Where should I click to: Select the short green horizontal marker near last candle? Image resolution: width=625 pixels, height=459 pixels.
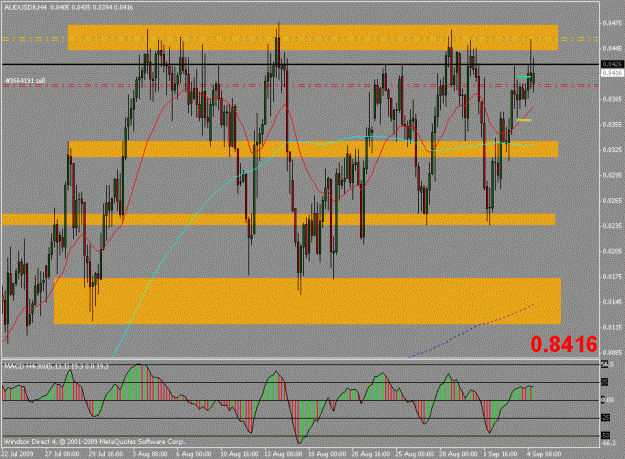(x=524, y=76)
